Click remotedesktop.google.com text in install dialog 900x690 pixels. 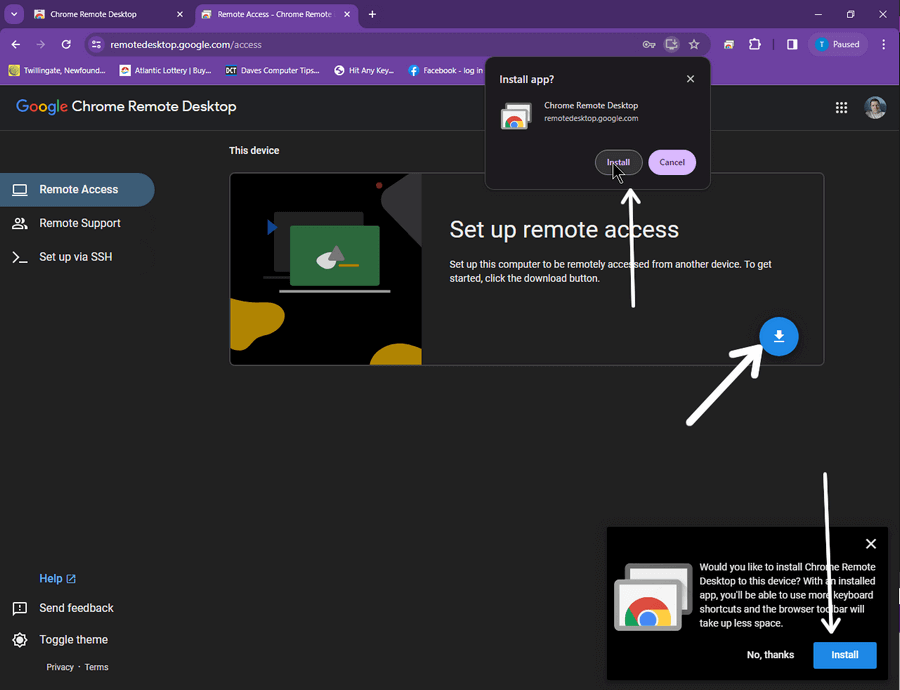pos(591,118)
